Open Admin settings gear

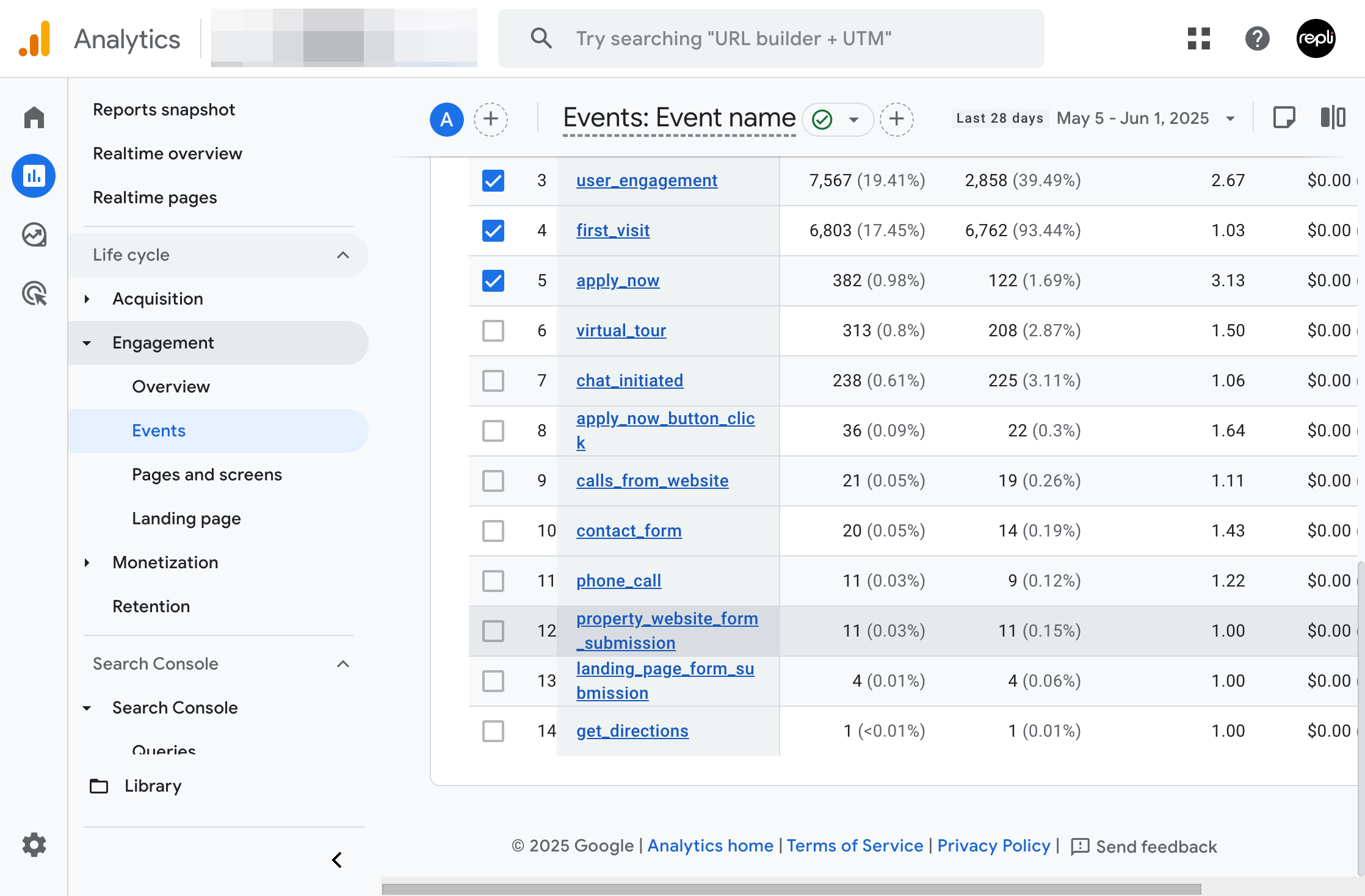pos(34,845)
